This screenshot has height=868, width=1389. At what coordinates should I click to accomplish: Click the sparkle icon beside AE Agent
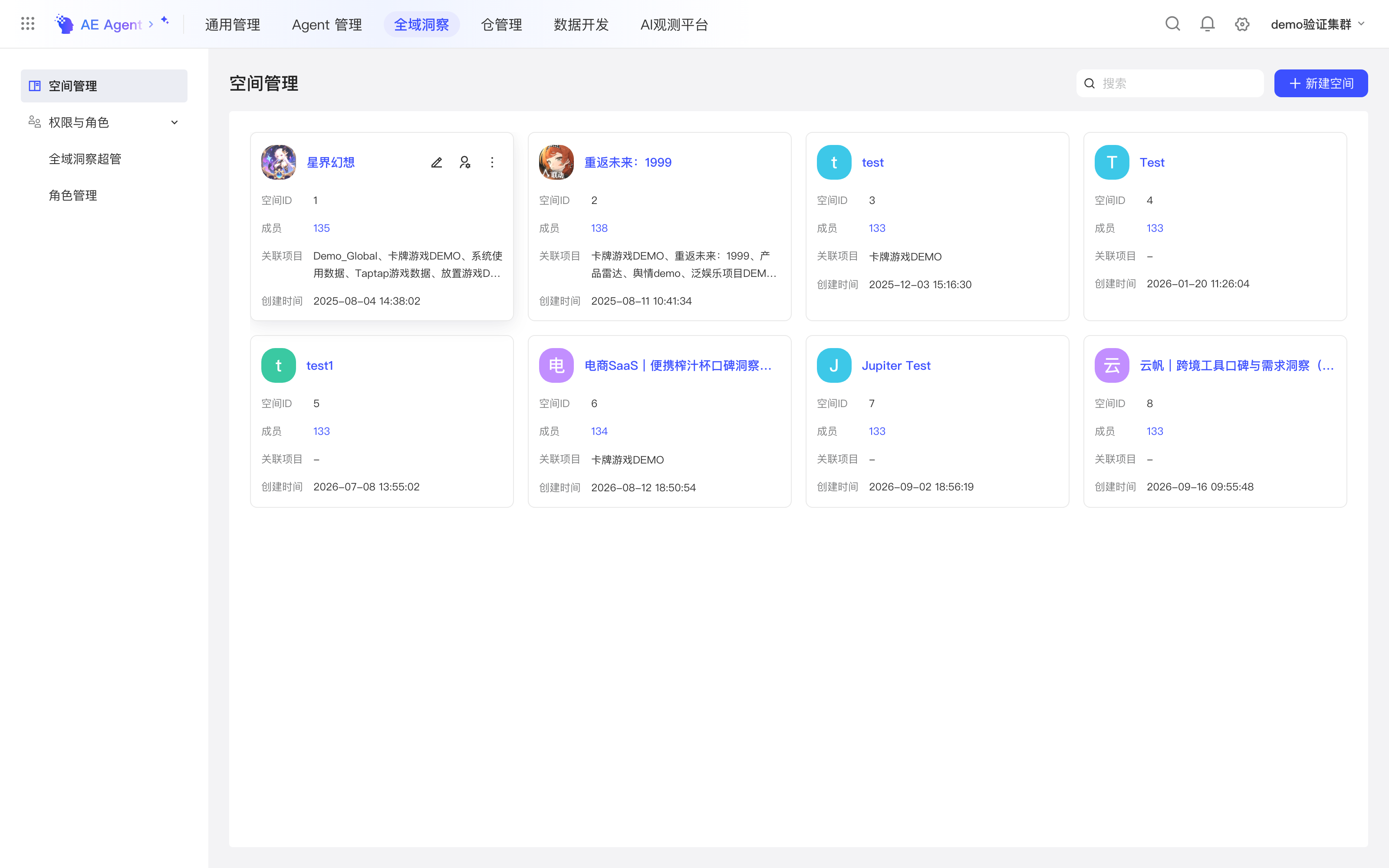(x=165, y=20)
